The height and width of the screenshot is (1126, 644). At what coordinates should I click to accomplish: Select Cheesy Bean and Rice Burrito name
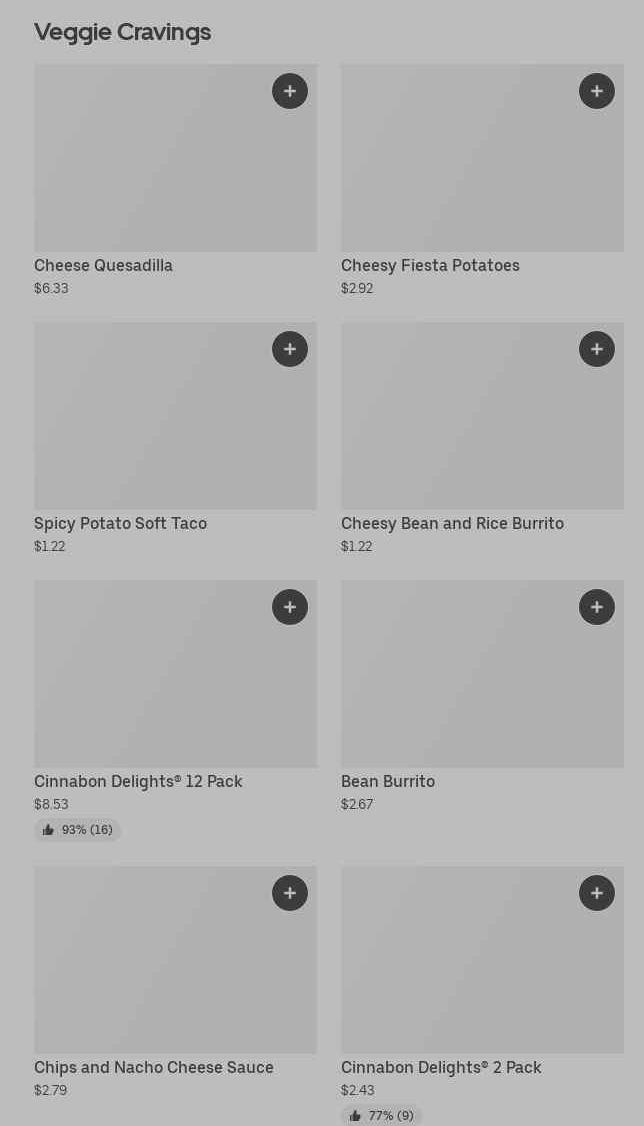point(452,524)
